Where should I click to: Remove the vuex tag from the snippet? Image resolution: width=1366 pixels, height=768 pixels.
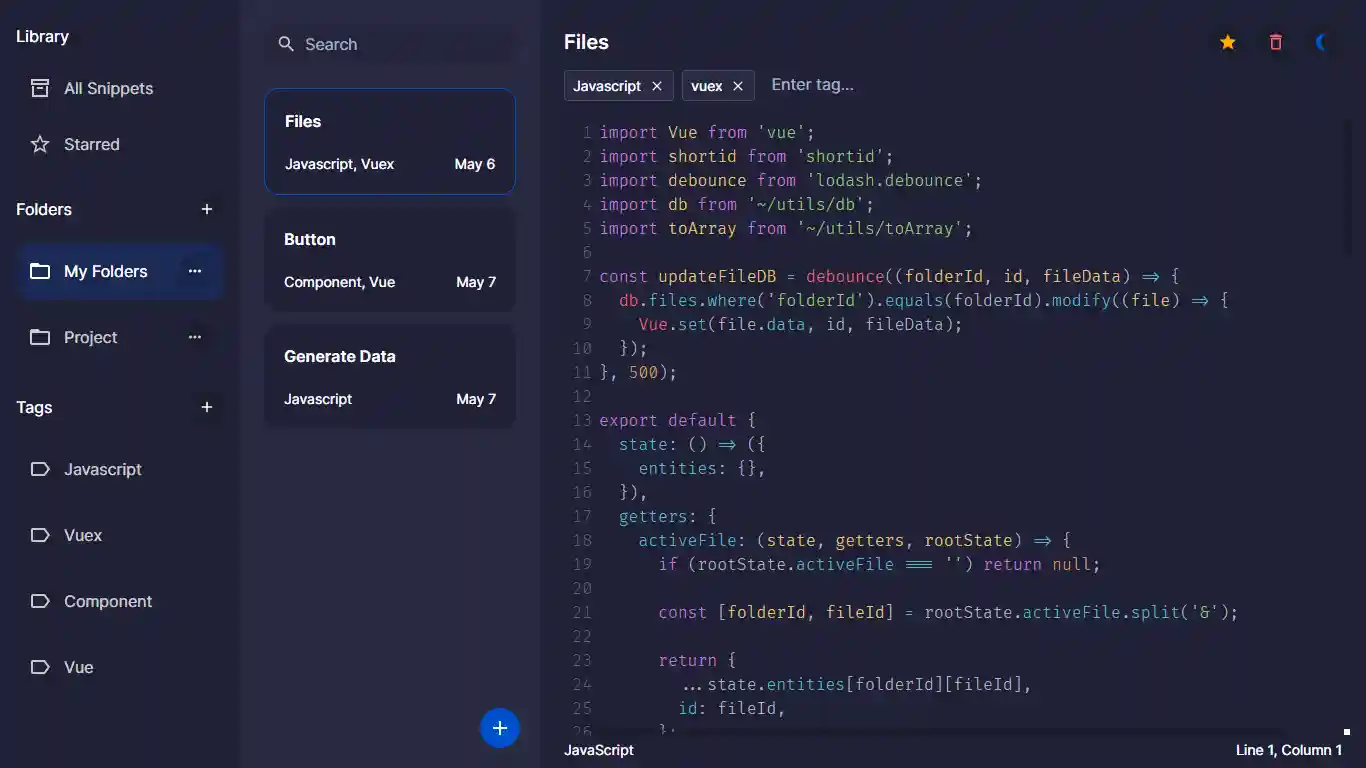[x=738, y=86]
